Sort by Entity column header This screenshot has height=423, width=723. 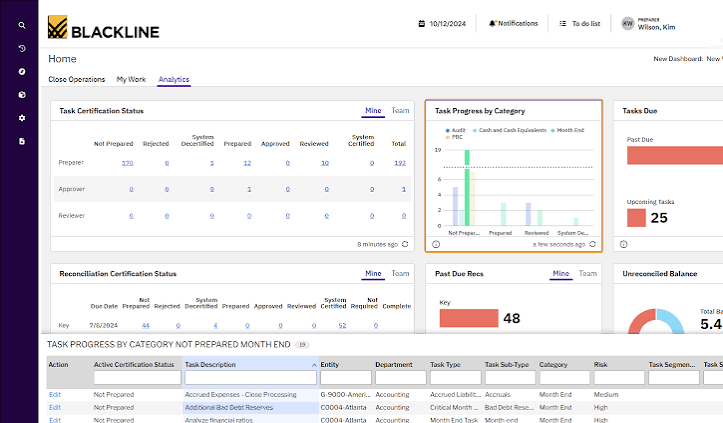pos(329,364)
